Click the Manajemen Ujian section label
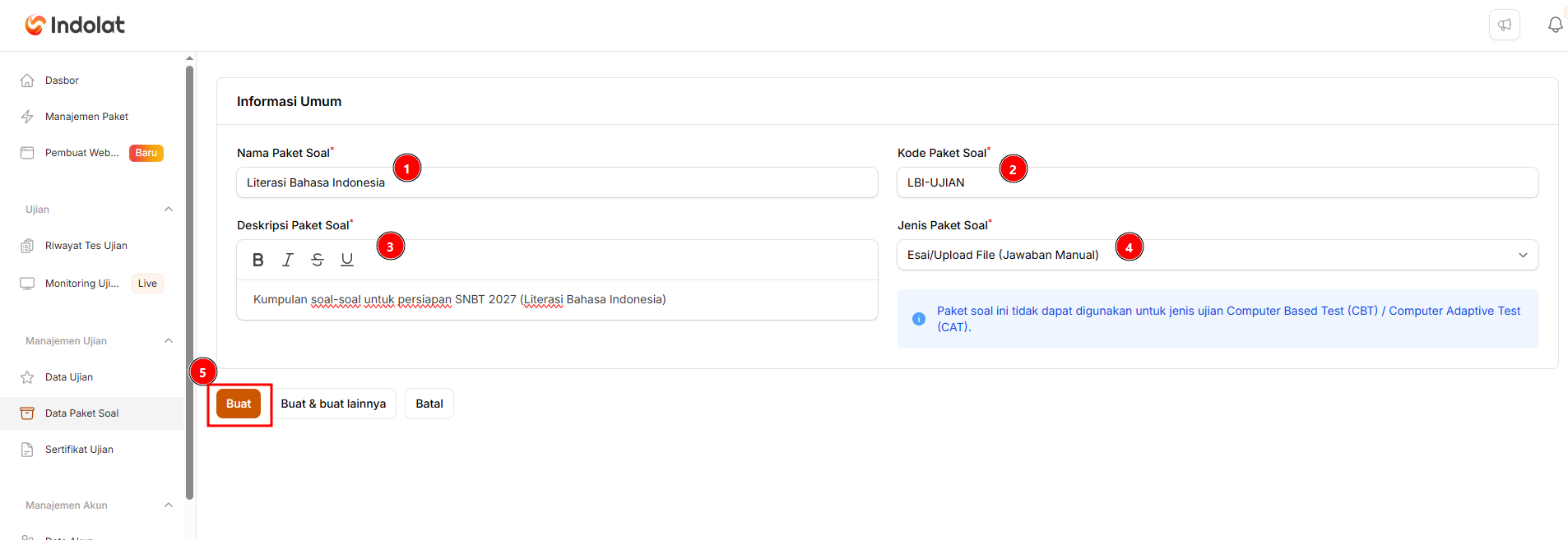Screen dimensions: 1568x540 66,341
